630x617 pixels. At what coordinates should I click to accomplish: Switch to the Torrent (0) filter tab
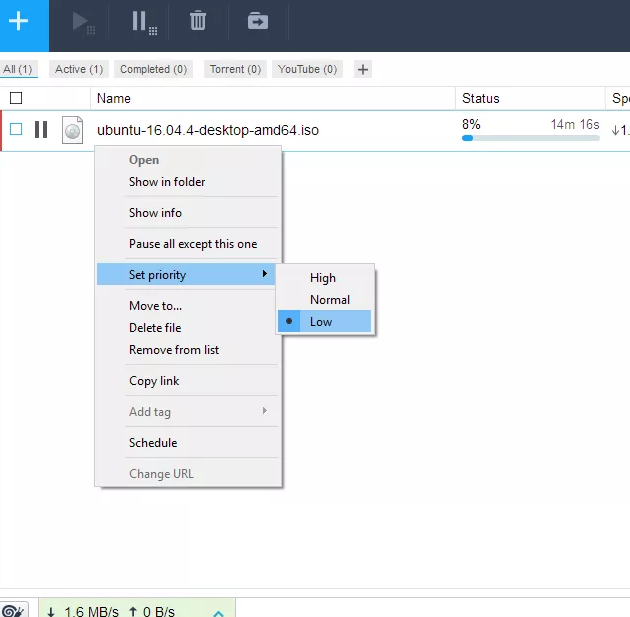coord(234,69)
